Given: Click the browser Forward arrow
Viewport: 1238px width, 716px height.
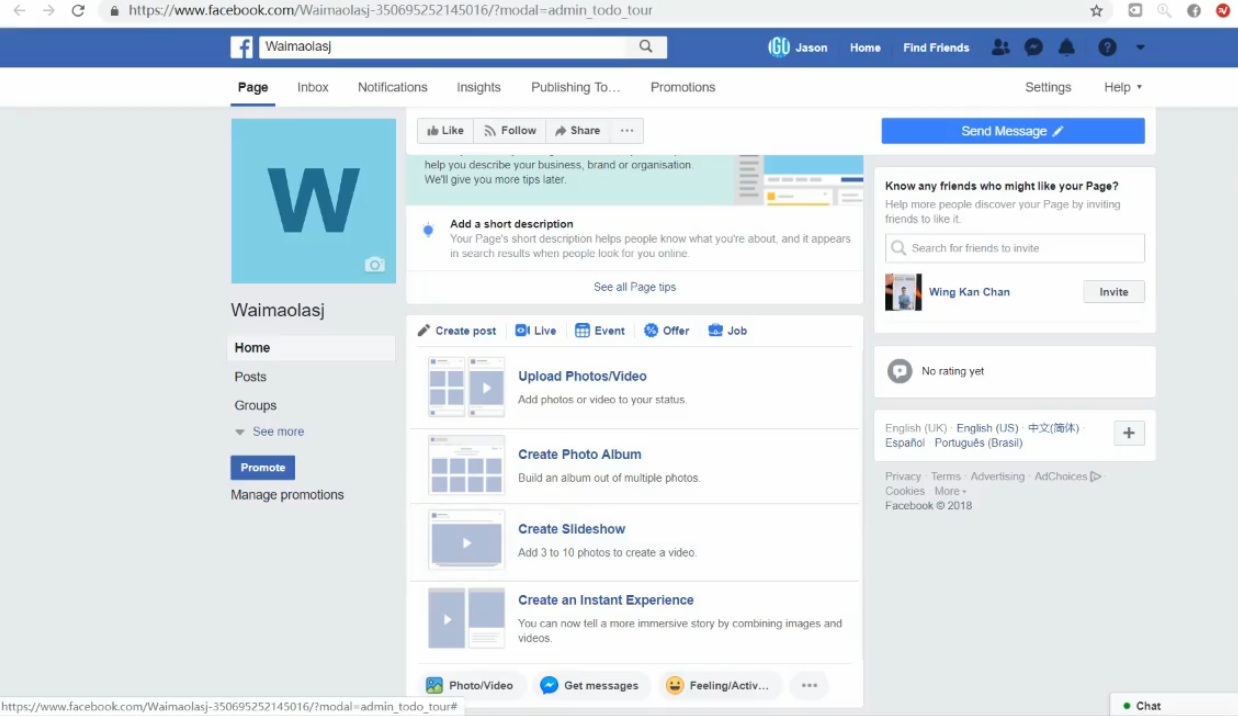Looking at the screenshot, I should [x=48, y=11].
